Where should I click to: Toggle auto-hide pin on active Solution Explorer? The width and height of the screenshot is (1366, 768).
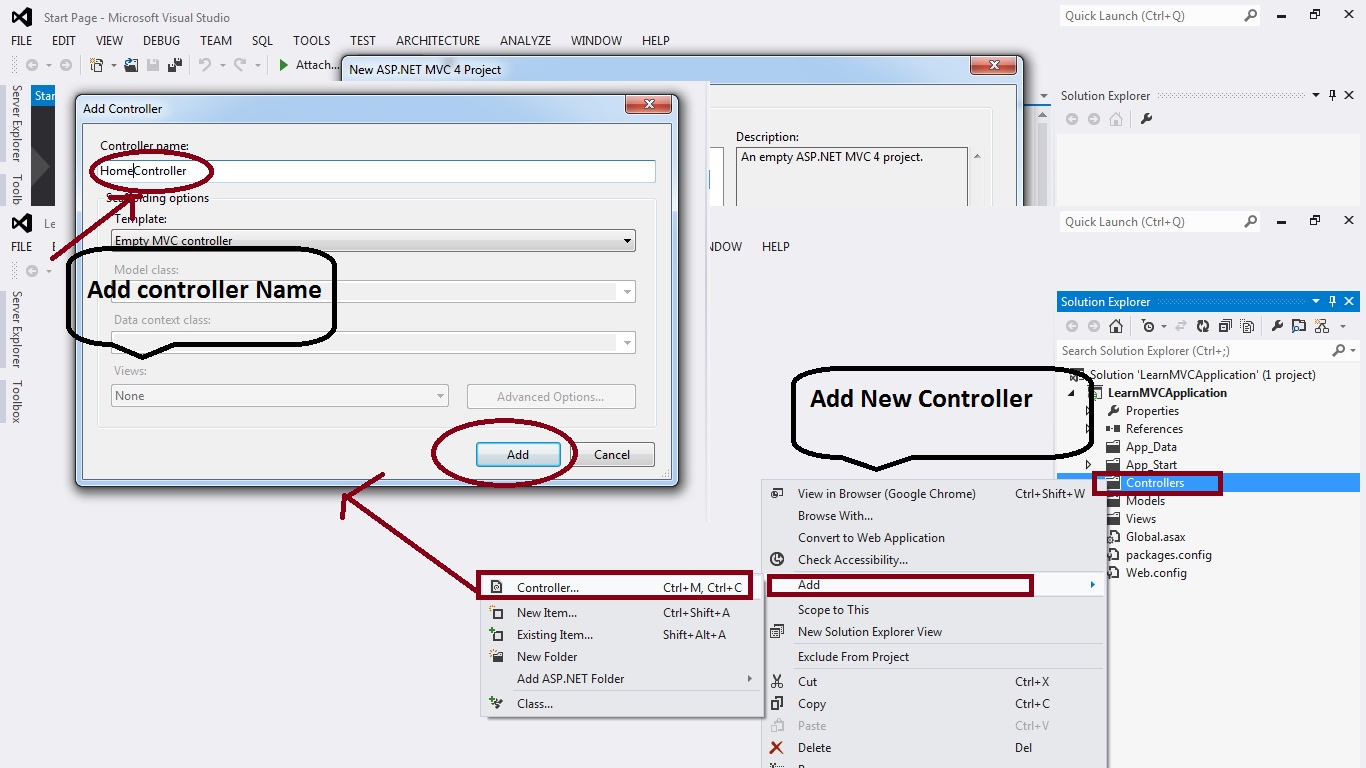pyautogui.click(x=1332, y=301)
